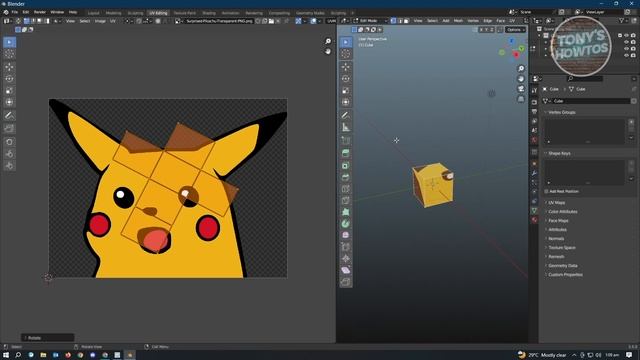Choose the 3D viewport Cursor tool
640x360 pixels.
[346, 54]
